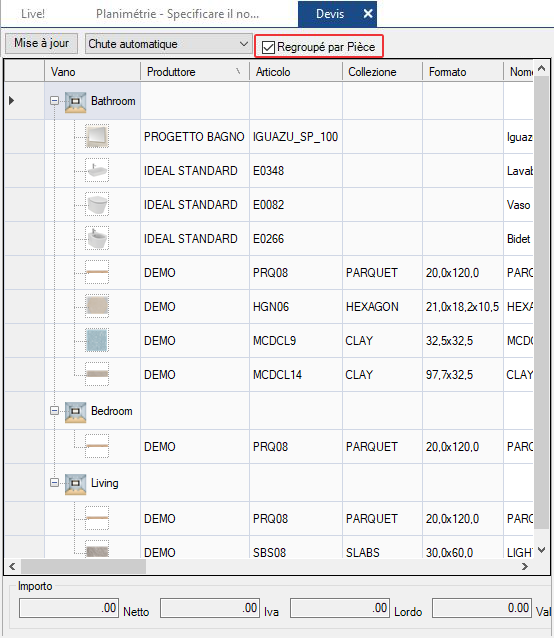The image size is (554, 638).
Task: Collapse the Bedroom group
Action: 54,411
